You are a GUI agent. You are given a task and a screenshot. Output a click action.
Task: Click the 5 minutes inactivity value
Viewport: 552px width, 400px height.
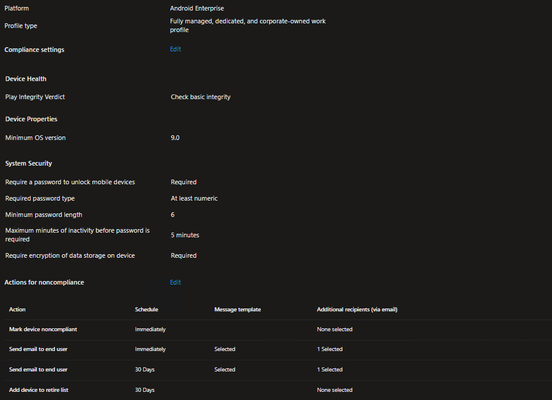click(x=185, y=235)
